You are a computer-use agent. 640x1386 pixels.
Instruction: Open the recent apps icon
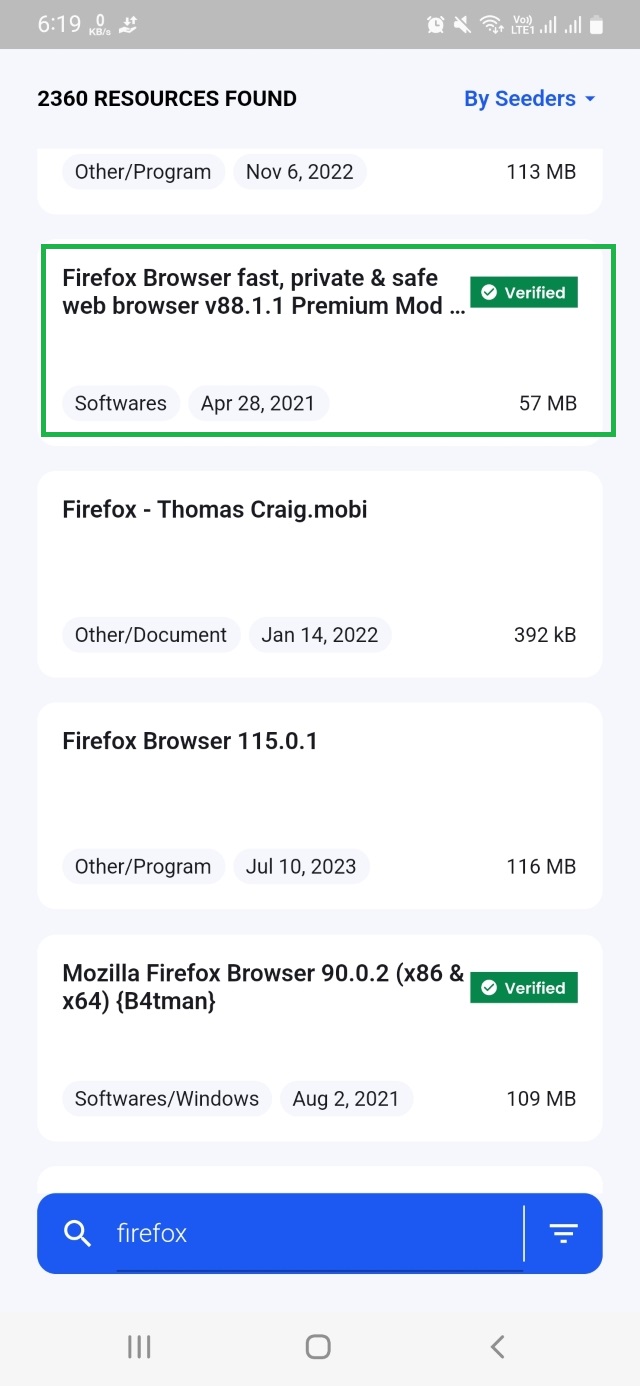point(139,1347)
